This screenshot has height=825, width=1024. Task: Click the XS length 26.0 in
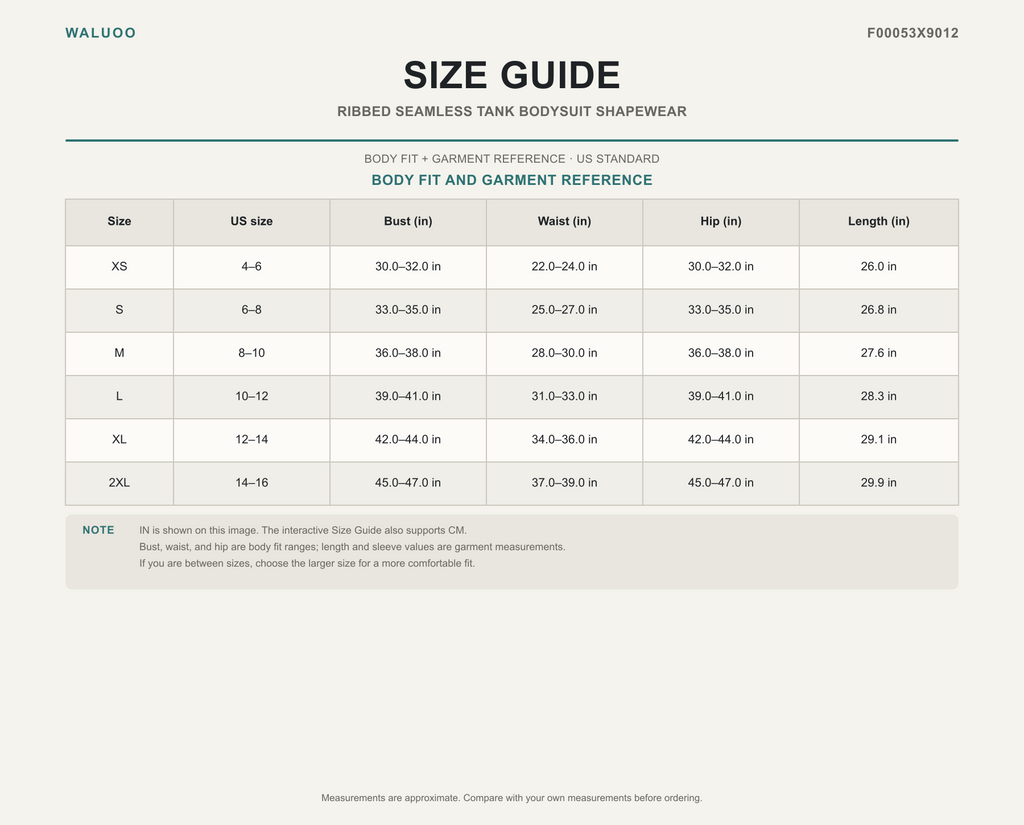tap(878, 267)
